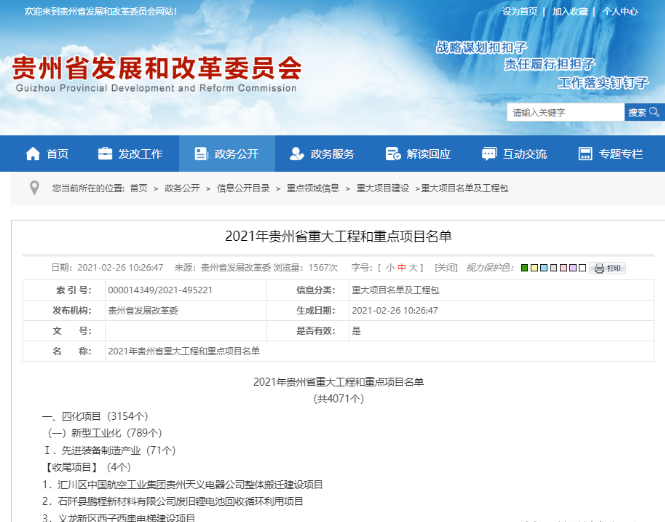Click 是 in the 是否有效 row
This screenshot has height=522, width=665.
pos(356,331)
